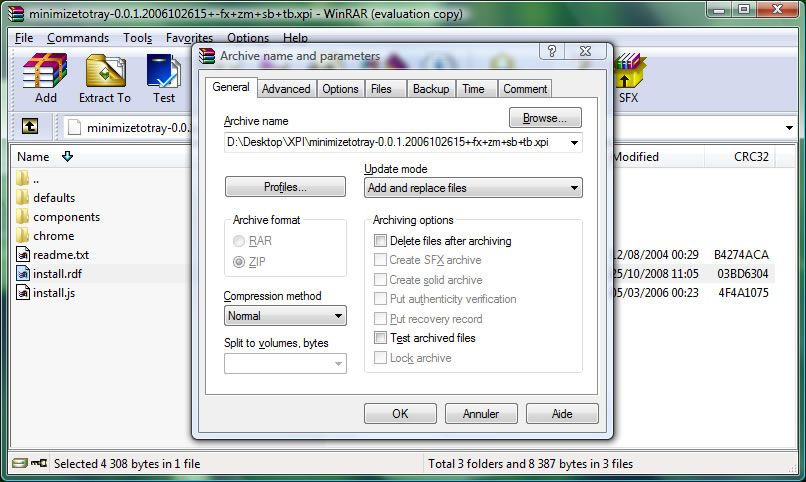Click the WinRAR icon in dialog title
This screenshot has height=482, width=806.
click(207, 55)
